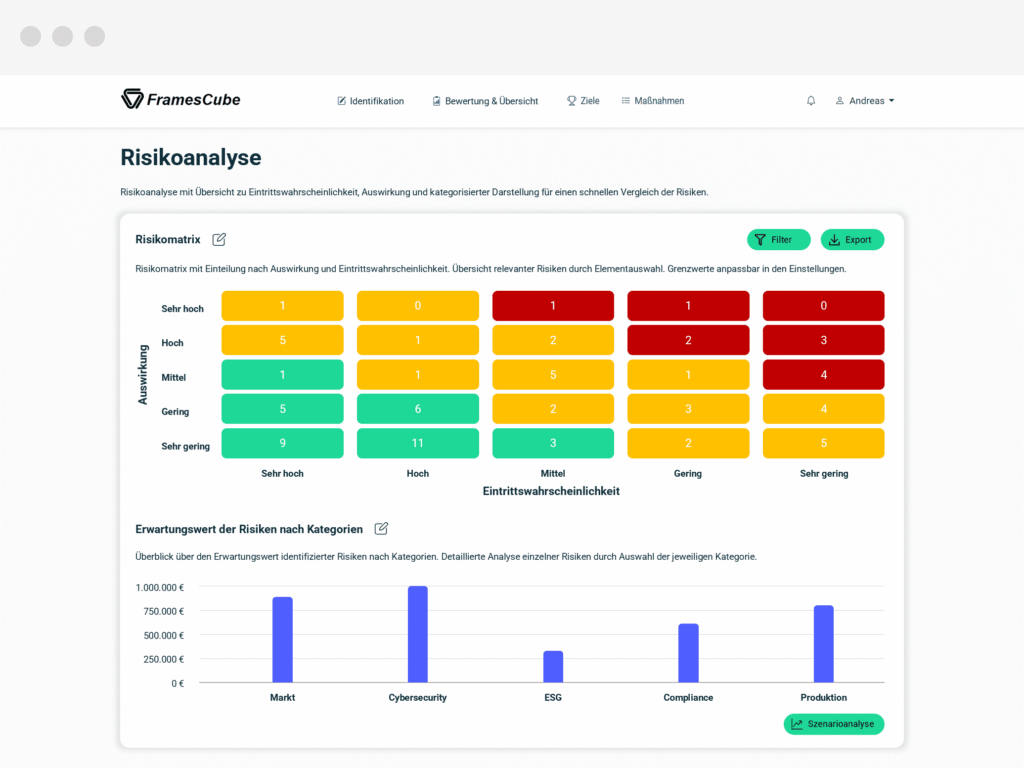Select cell Hoch impact, Hoch probability

coord(418,340)
